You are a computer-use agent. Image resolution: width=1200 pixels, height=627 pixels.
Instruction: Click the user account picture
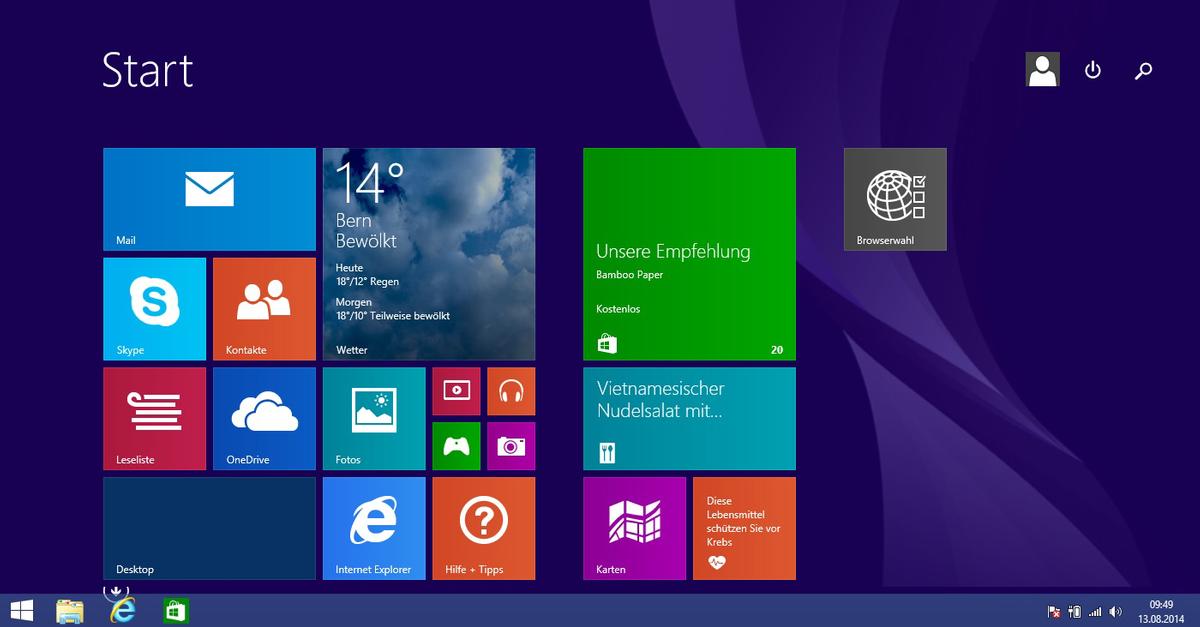click(1042, 68)
